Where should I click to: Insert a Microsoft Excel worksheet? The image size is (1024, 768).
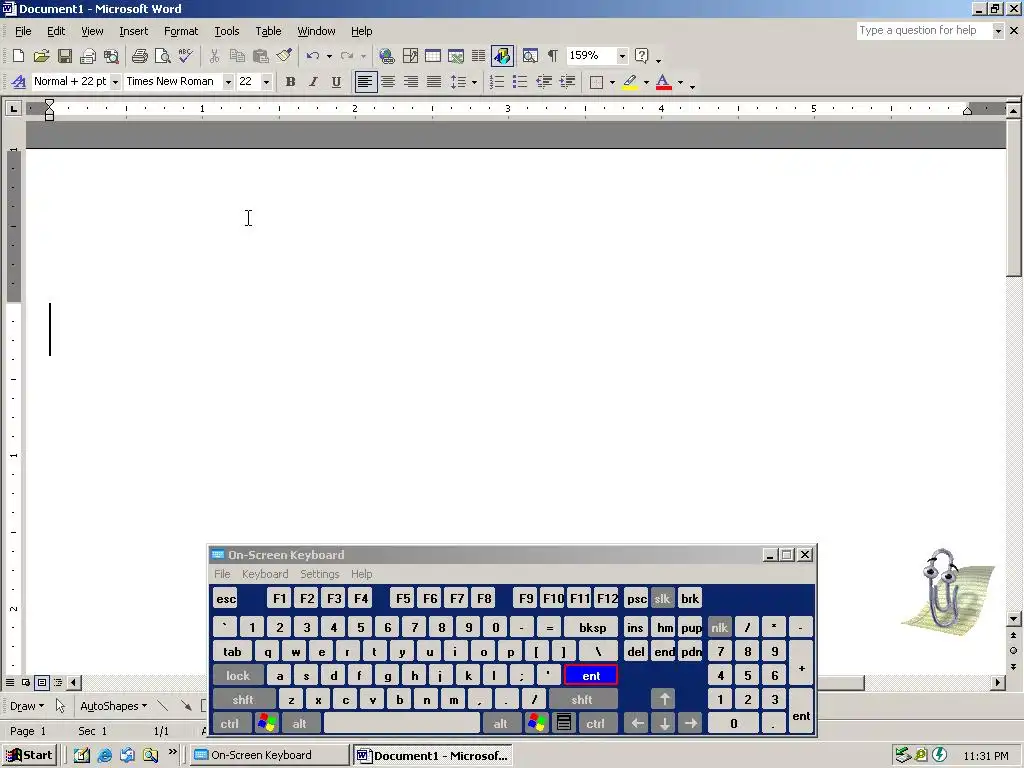click(456, 56)
